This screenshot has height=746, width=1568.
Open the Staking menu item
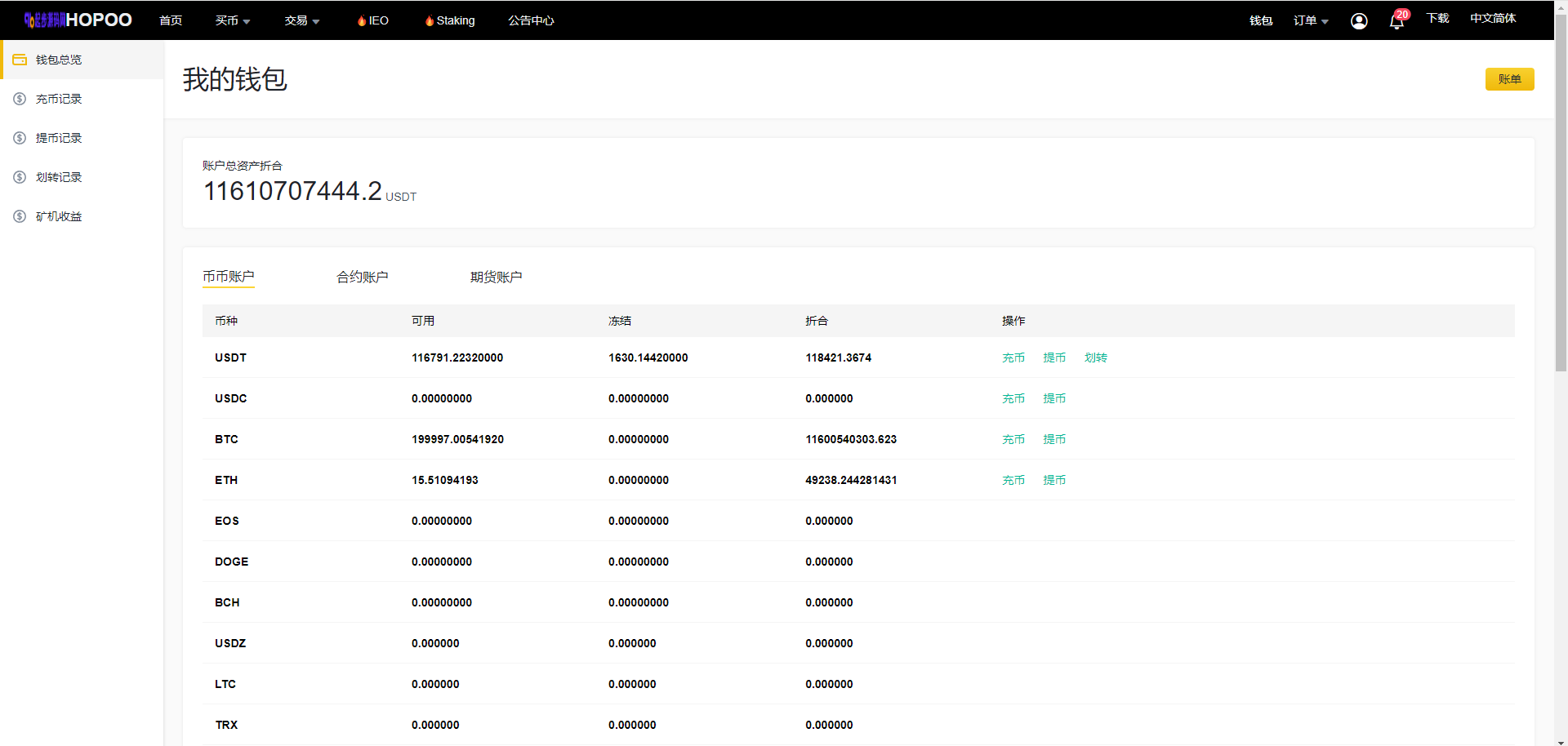click(x=450, y=20)
